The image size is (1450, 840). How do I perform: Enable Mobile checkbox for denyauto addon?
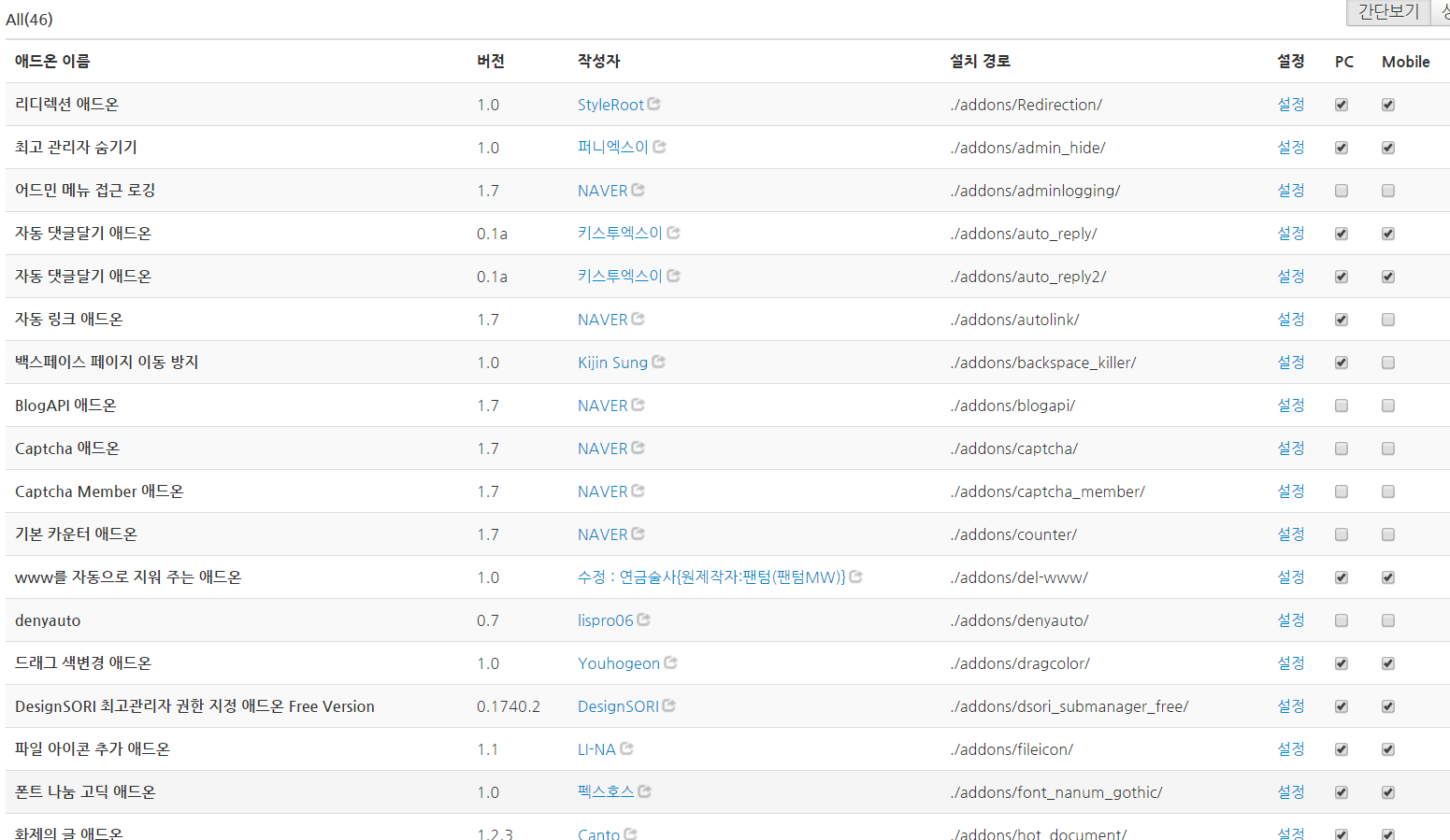[1388, 620]
